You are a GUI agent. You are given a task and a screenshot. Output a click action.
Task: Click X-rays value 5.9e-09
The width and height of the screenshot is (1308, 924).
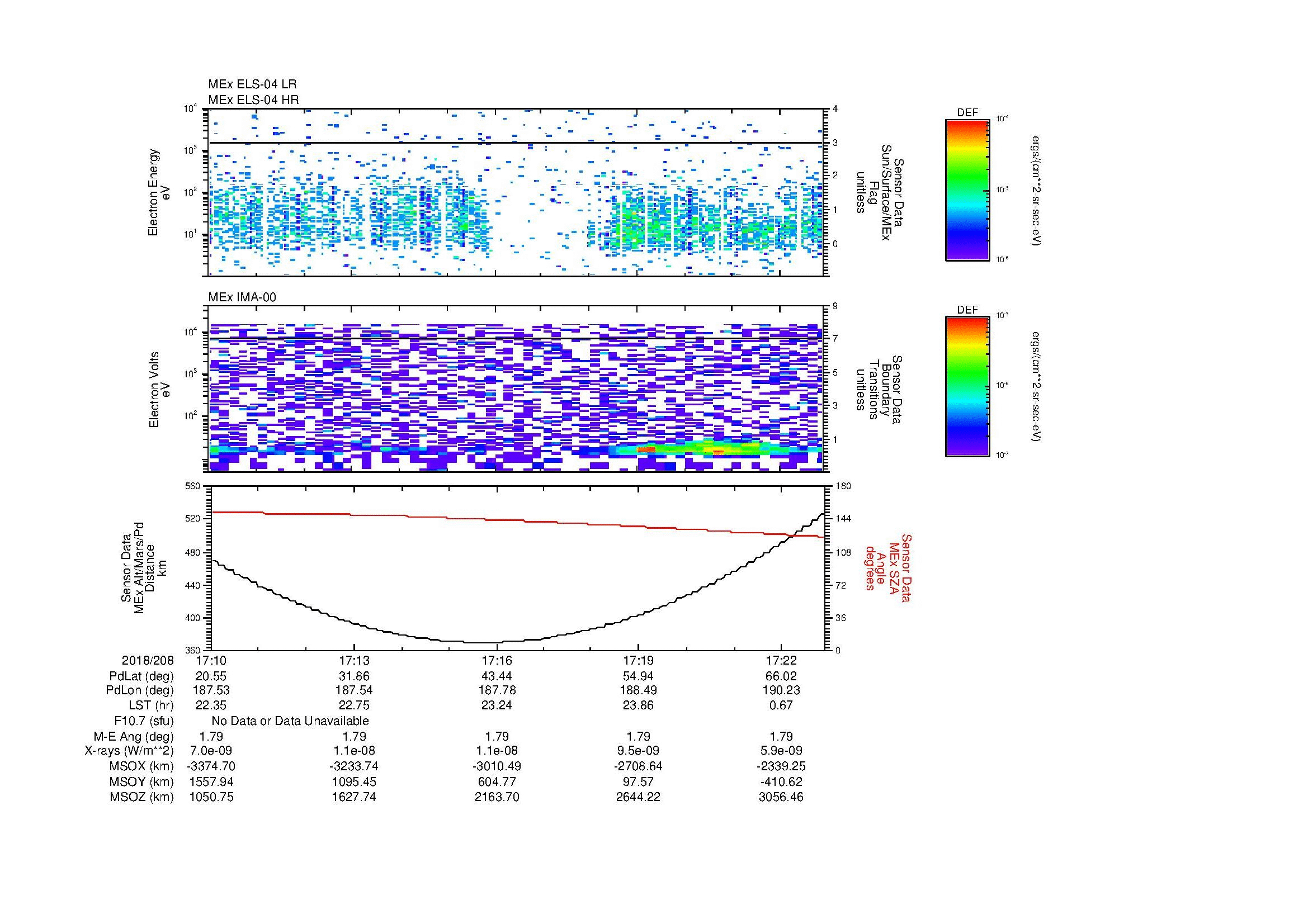[781, 751]
